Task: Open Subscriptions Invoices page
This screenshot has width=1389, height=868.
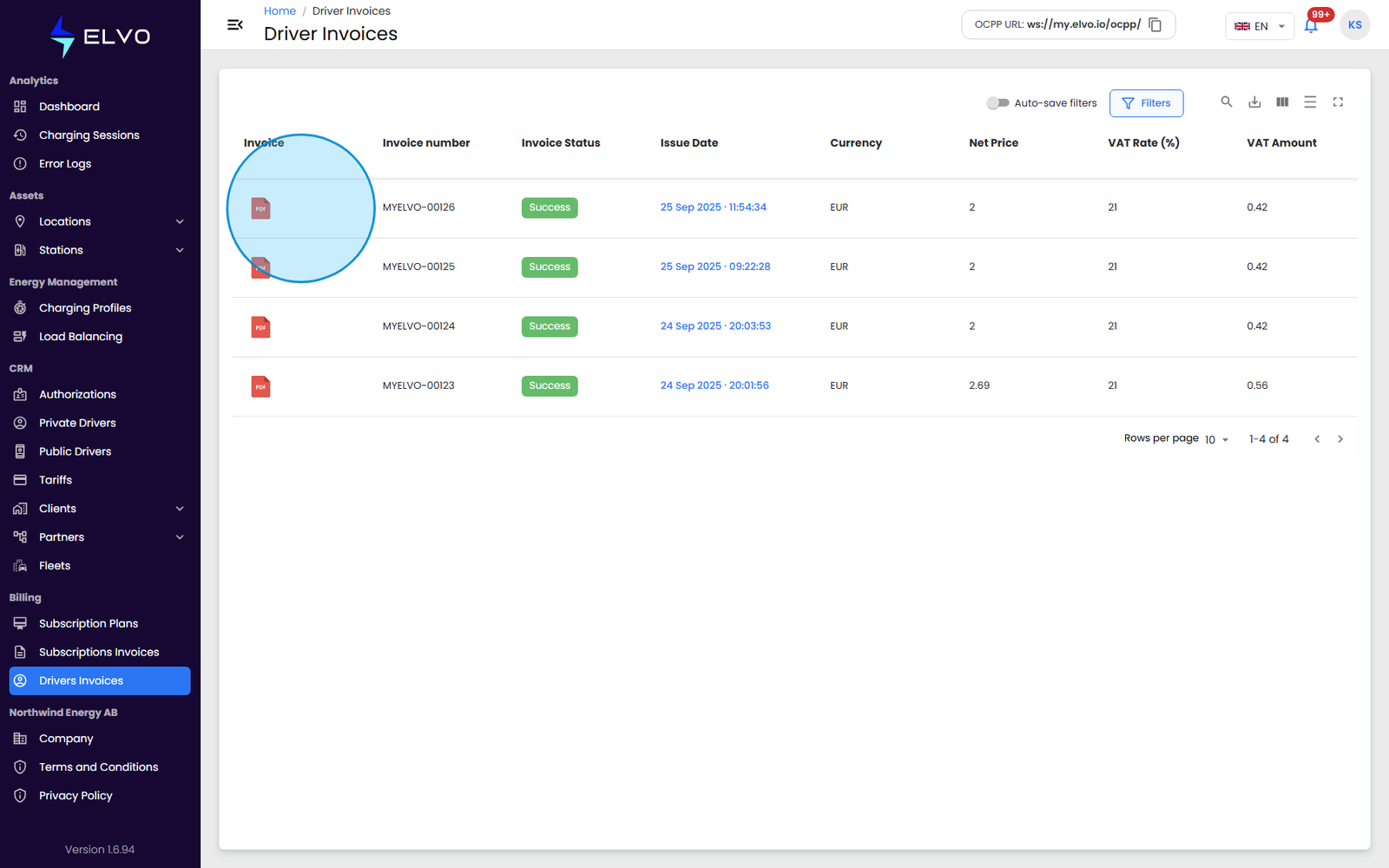Action: point(100,652)
